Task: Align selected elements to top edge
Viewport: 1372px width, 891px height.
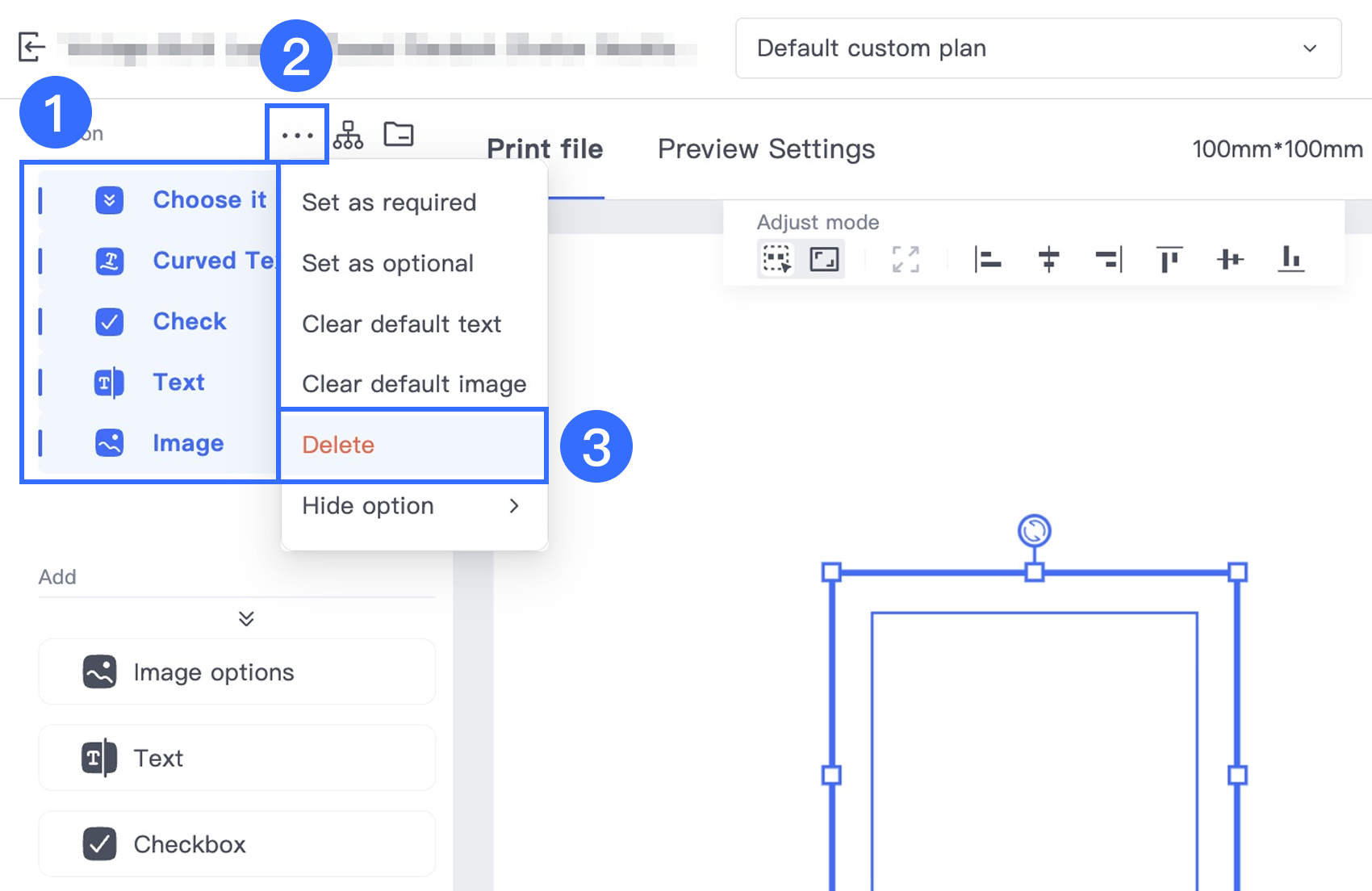Action: [x=1169, y=259]
